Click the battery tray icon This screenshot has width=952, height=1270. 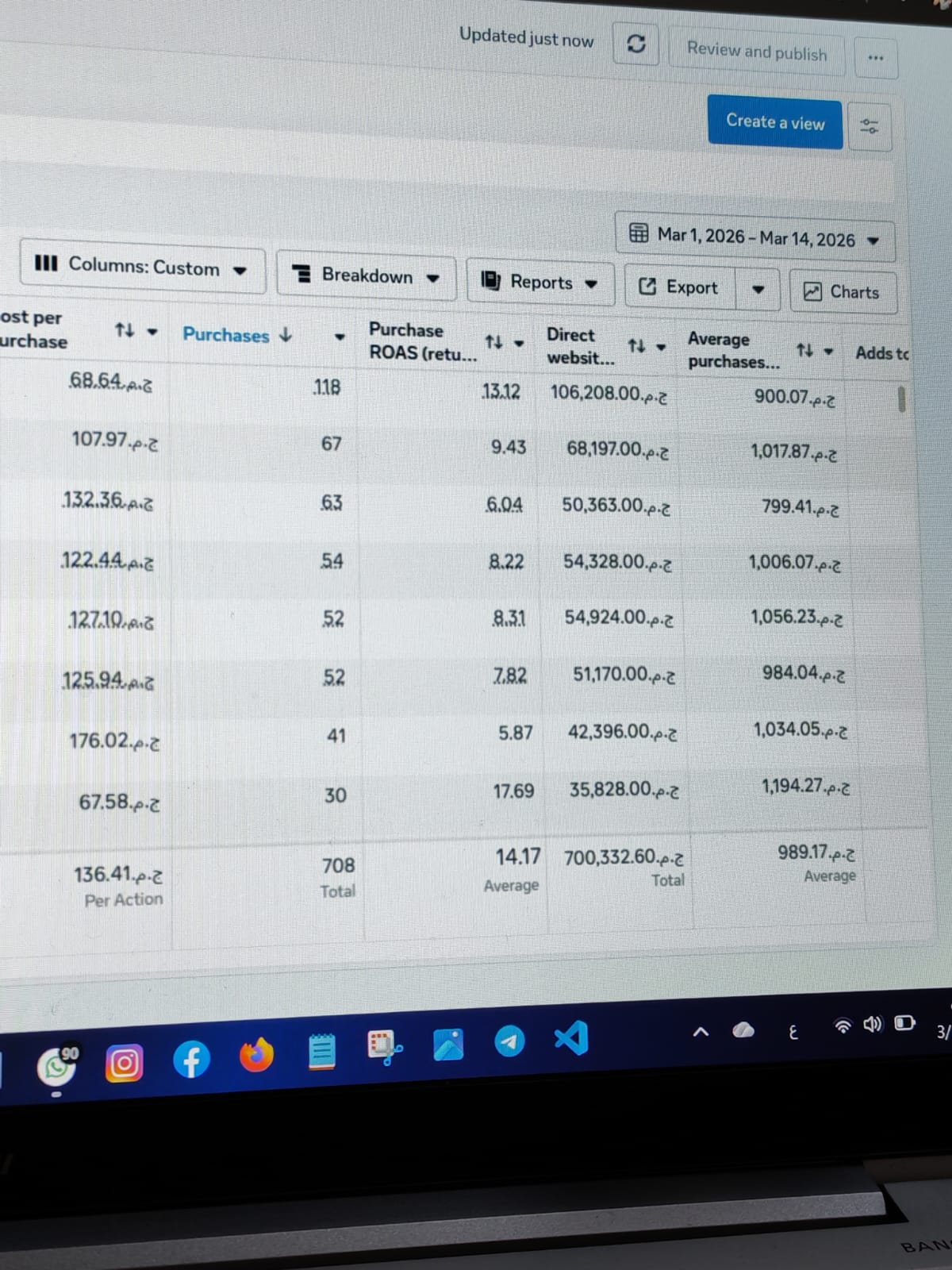pos(904,1023)
